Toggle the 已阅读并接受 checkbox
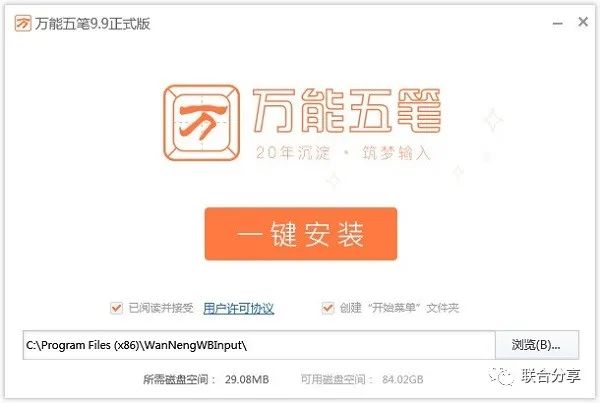 116,308
